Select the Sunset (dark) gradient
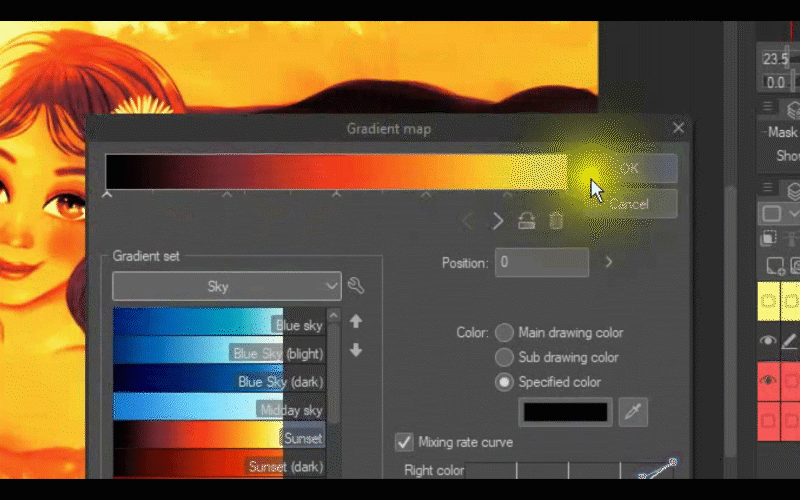 pyautogui.click(x=219, y=463)
